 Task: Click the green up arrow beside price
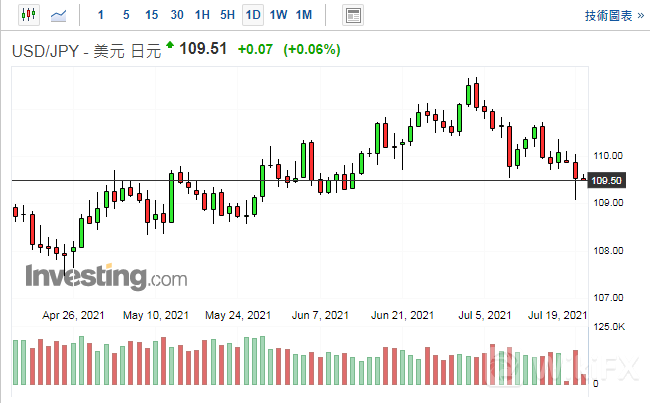(170, 45)
